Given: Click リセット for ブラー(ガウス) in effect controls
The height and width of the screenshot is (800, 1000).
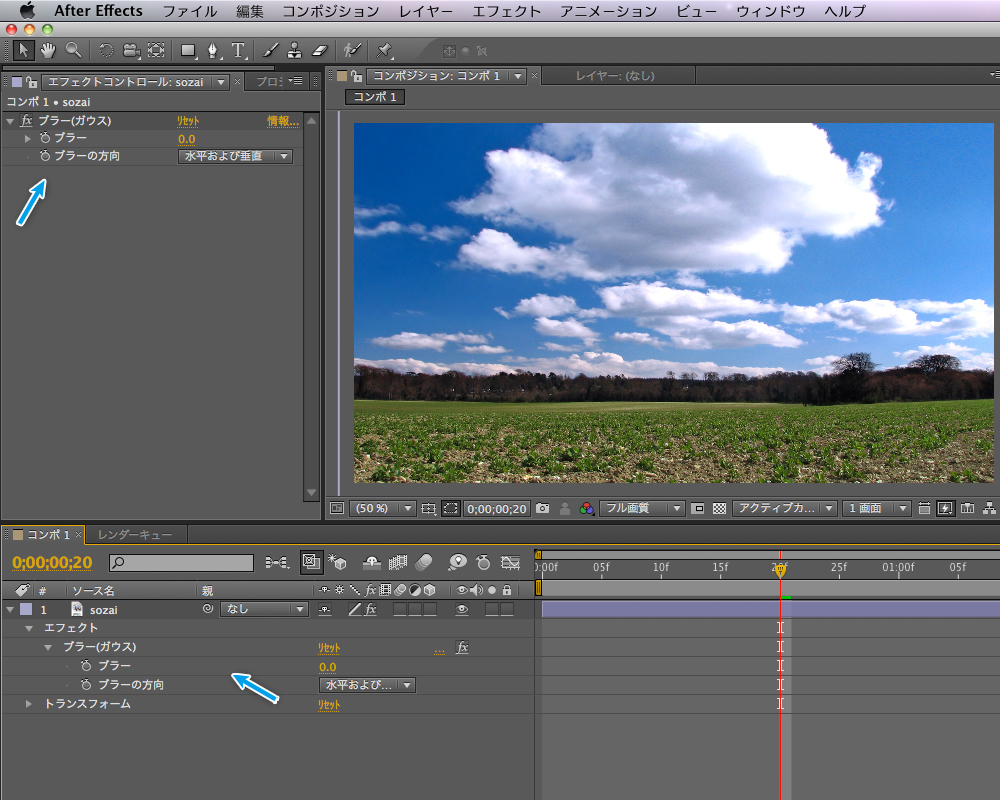Looking at the screenshot, I should [x=188, y=121].
